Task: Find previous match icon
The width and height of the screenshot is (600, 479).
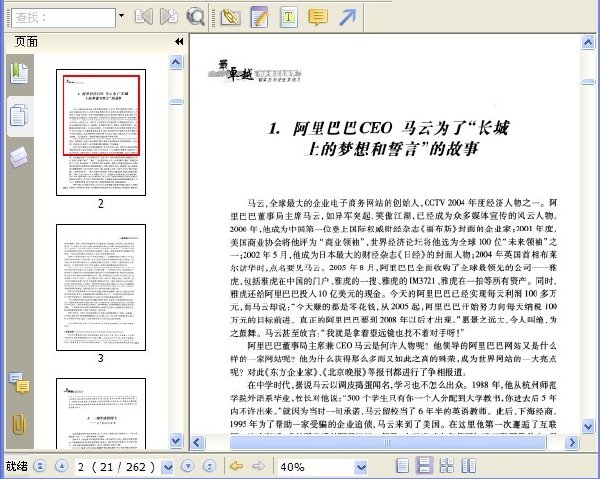Action: pos(144,17)
